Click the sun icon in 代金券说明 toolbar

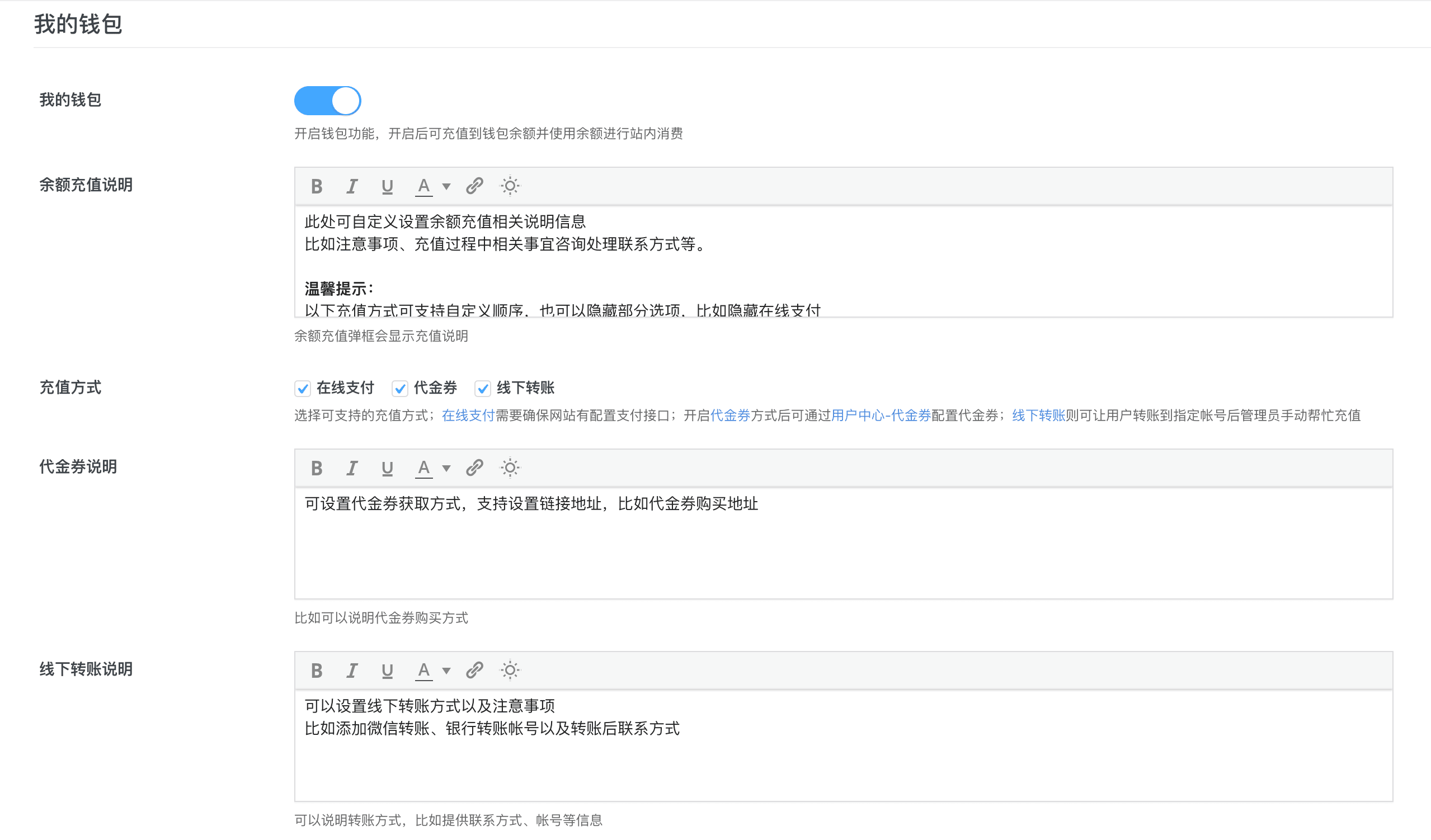[x=510, y=468]
